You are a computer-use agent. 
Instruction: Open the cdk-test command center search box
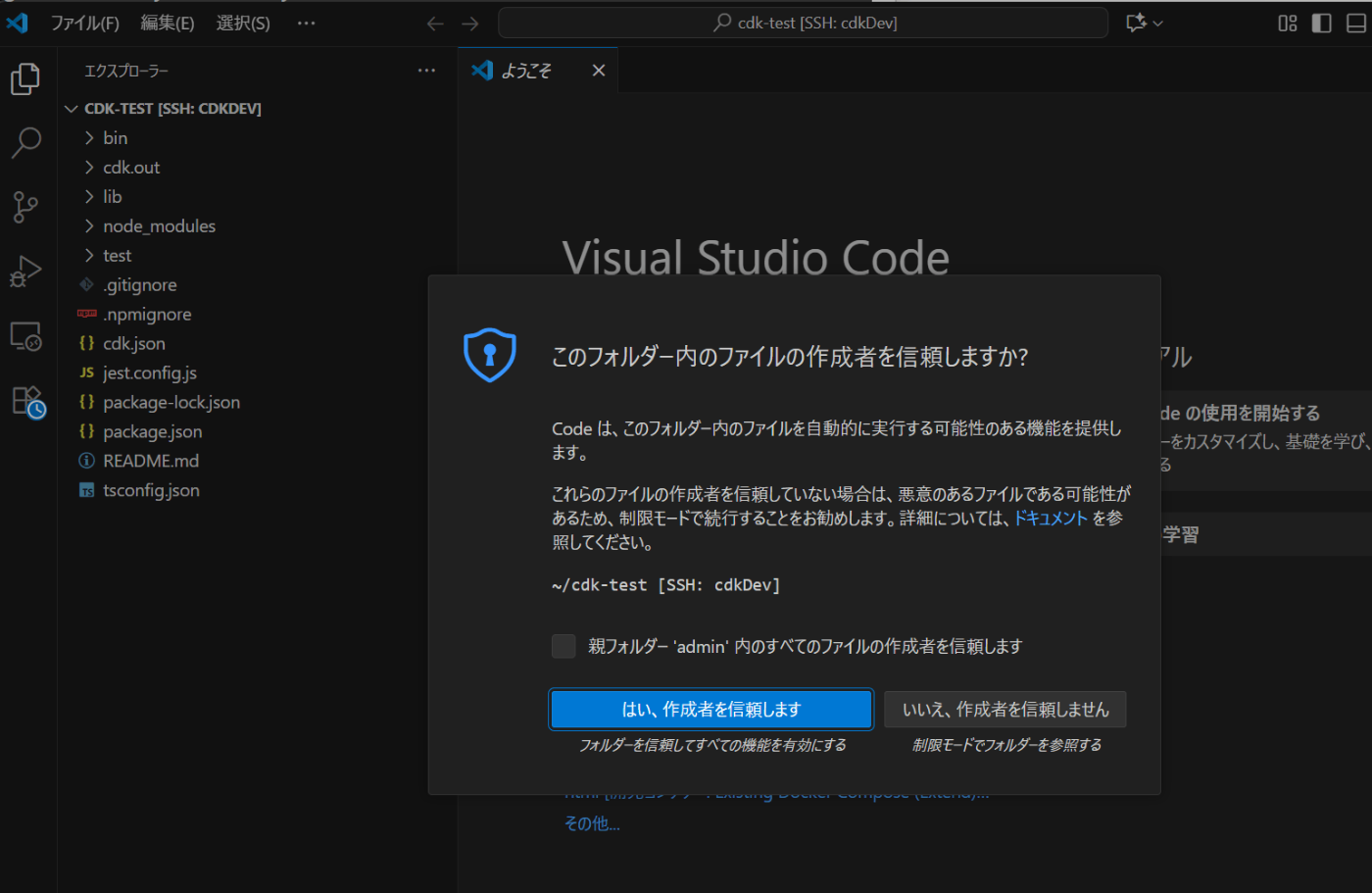pyautogui.click(x=804, y=23)
